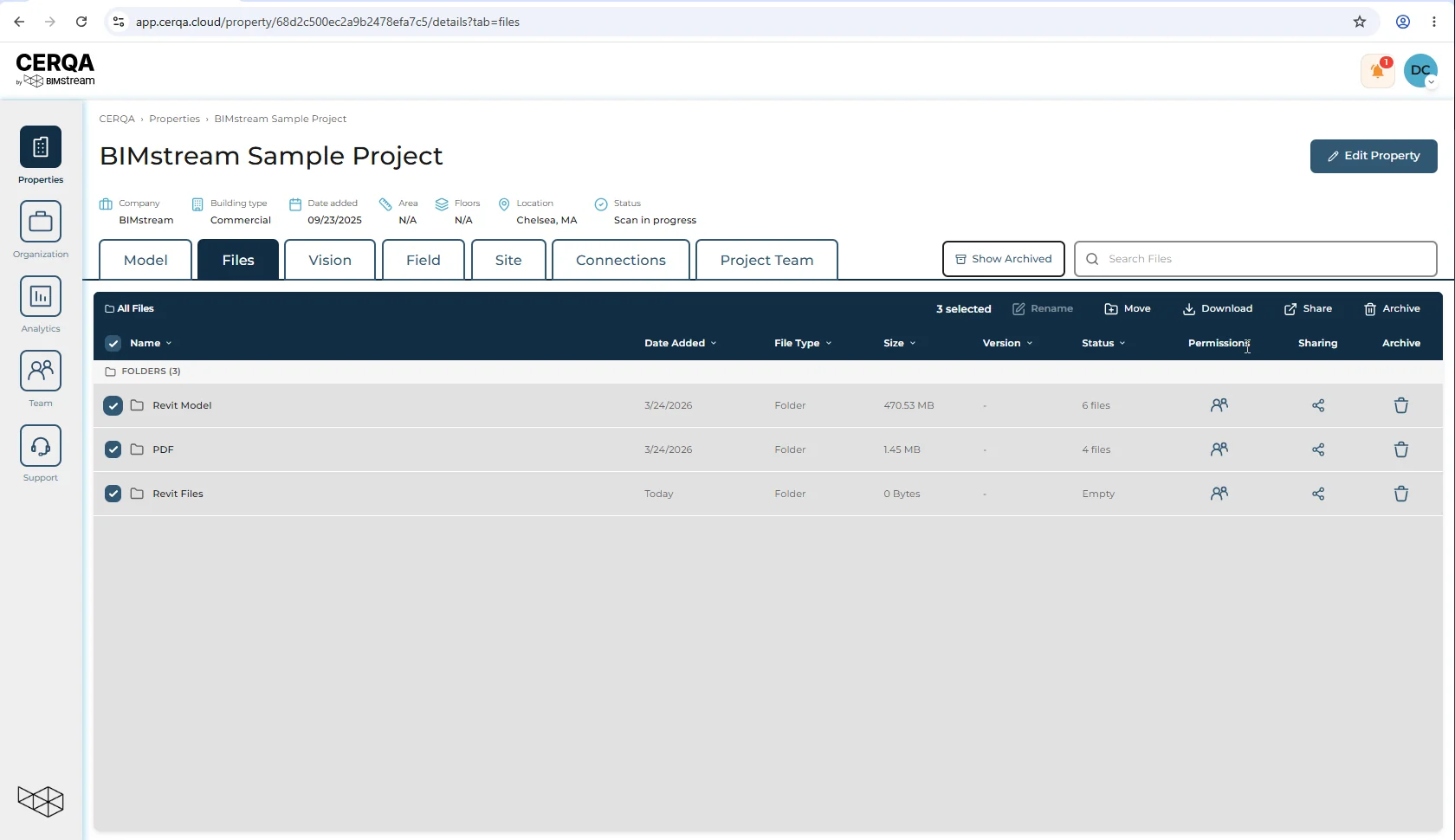Uncheck the select-all checkbox in header
This screenshot has height=840, width=1455.
(x=113, y=343)
